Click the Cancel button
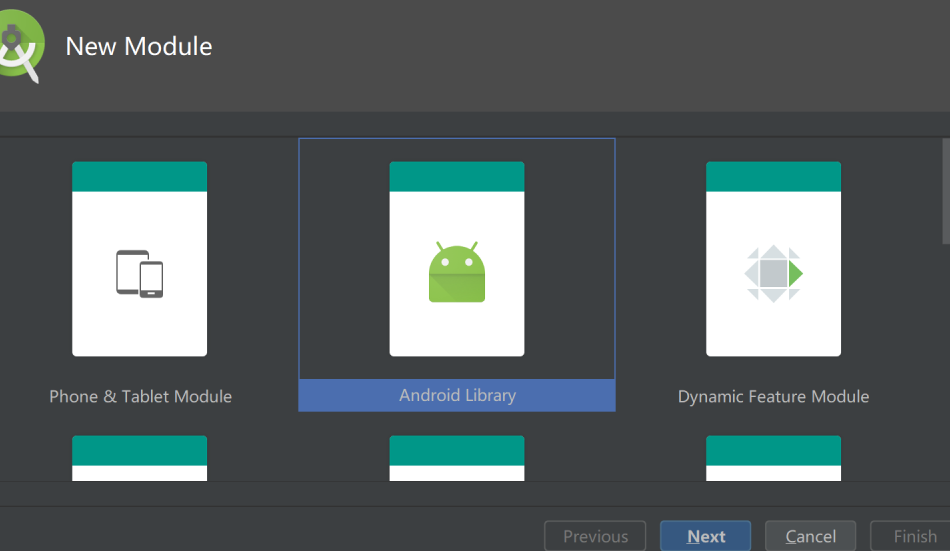The height and width of the screenshot is (551, 950). coord(811,536)
